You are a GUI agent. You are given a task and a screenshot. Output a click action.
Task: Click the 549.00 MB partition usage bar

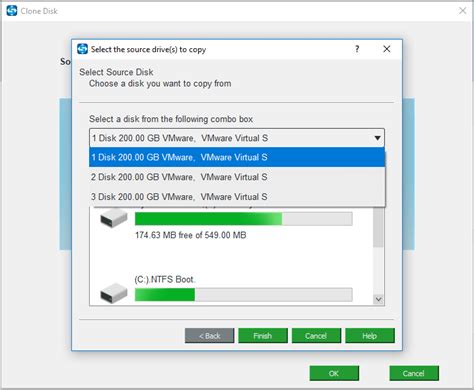coord(244,219)
